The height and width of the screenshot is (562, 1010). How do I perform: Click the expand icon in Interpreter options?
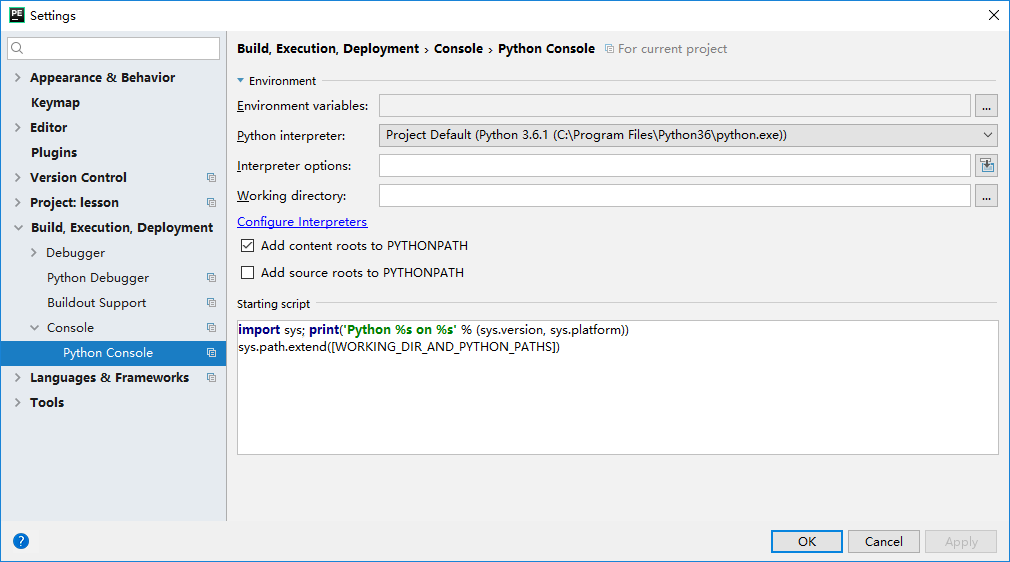tap(987, 166)
